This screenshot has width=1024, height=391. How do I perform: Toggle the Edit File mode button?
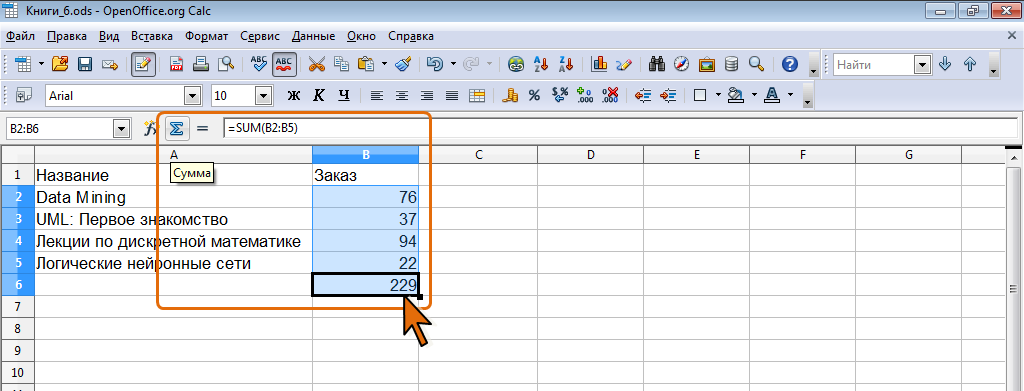tap(143, 64)
